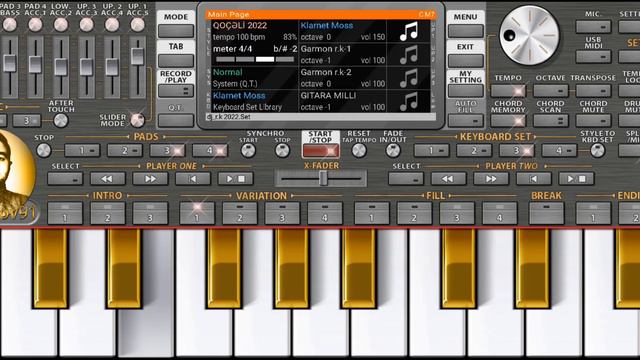Click the SLIDER MODE round button

pos(138,120)
